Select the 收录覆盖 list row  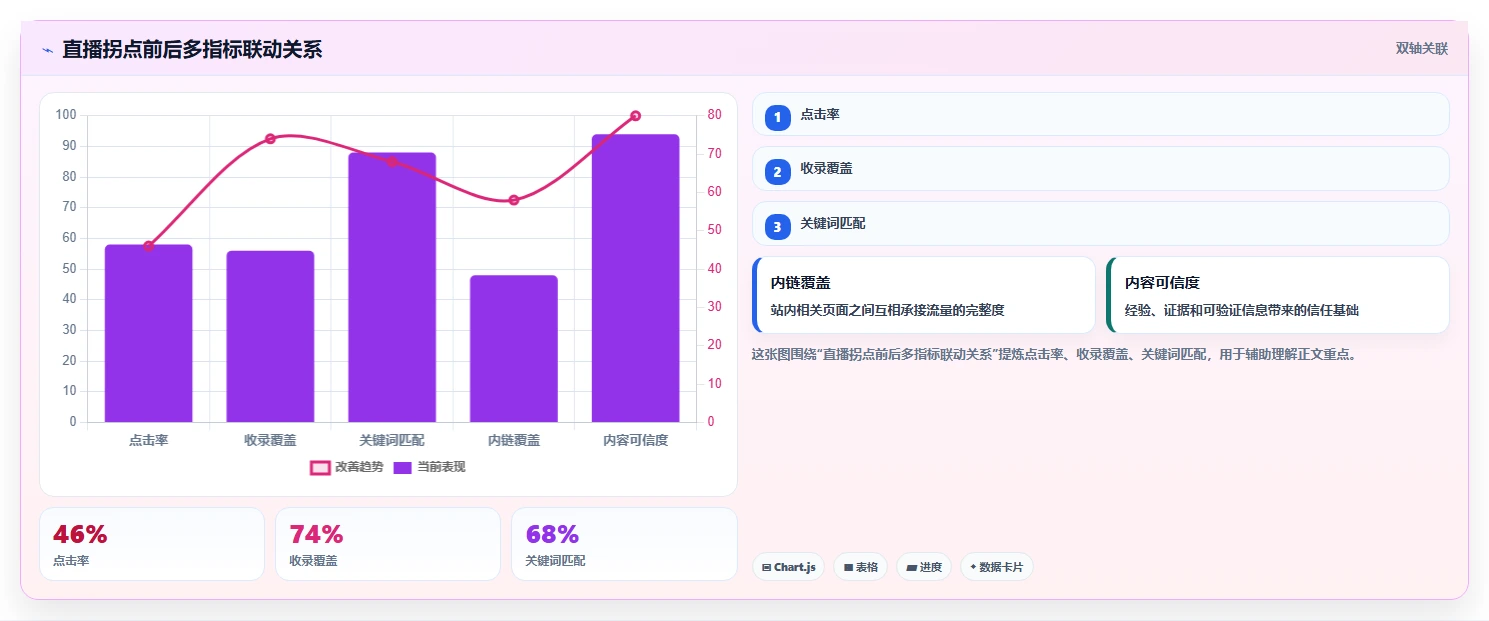pos(1100,168)
